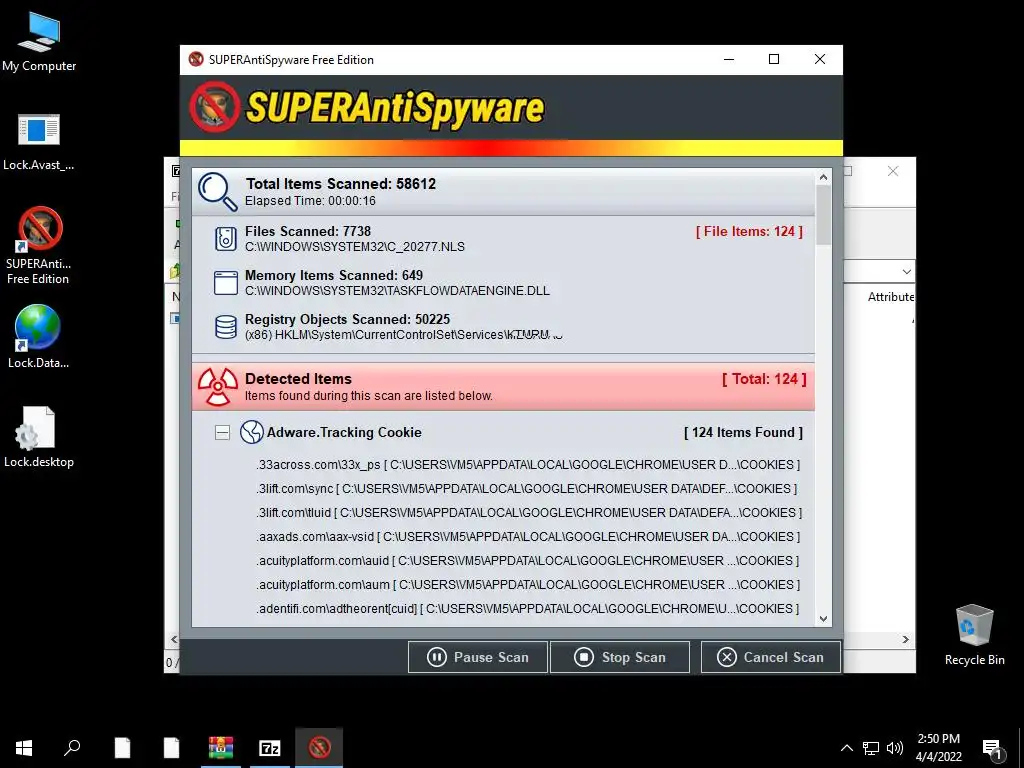Click the globe icon beside Adware.Tracking Cookie

coord(251,432)
